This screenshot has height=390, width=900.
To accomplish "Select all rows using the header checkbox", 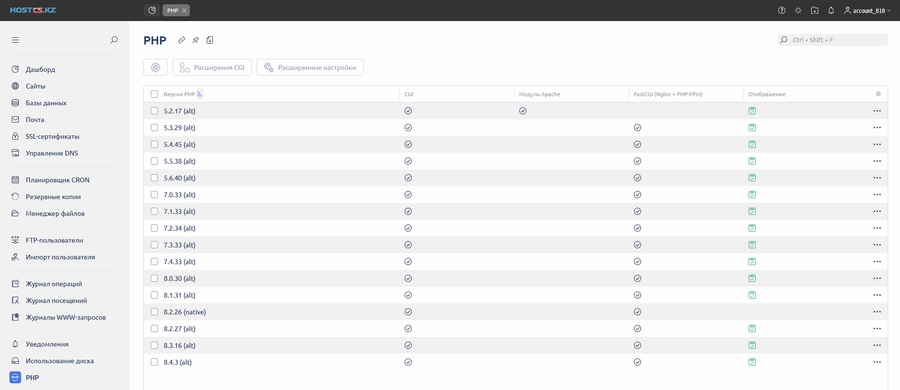I will point(154,94).
